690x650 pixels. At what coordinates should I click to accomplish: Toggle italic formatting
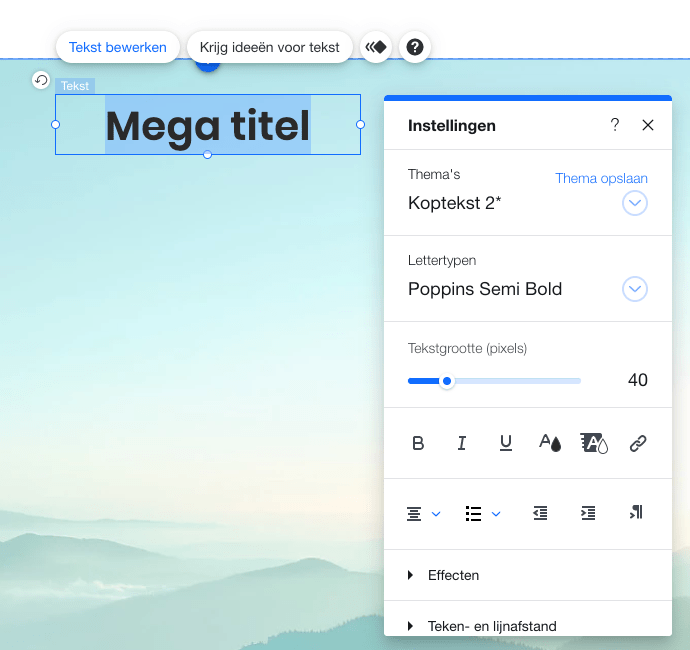click(x=462, y=443)
